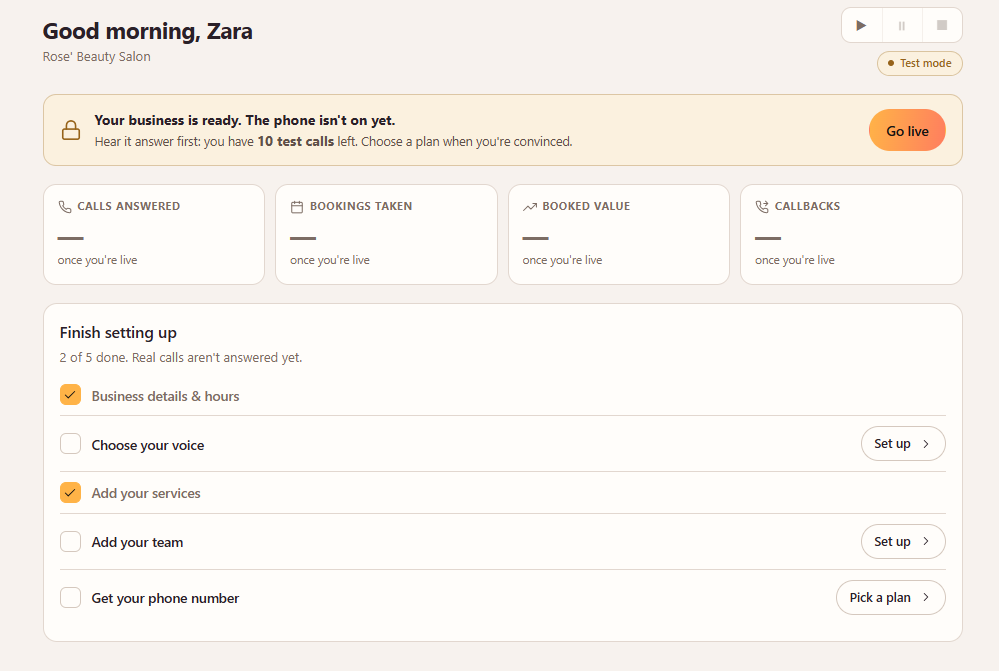Toggle the Add your services checkbox
Screen dimensions: 999x671
(x=71, y=493)
